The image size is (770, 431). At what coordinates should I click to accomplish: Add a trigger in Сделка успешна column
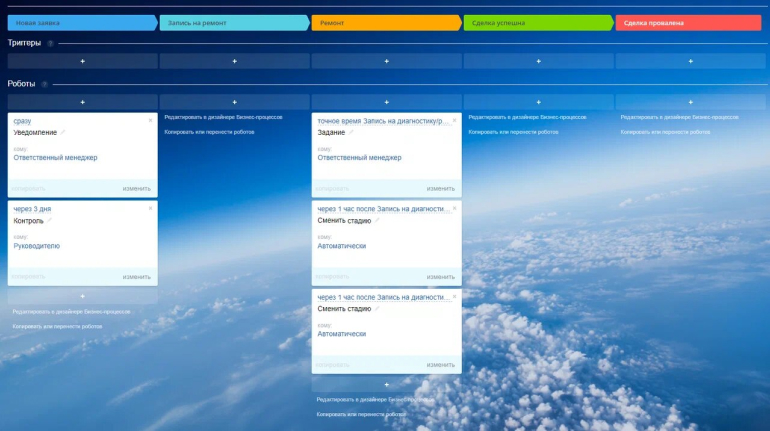538,61
